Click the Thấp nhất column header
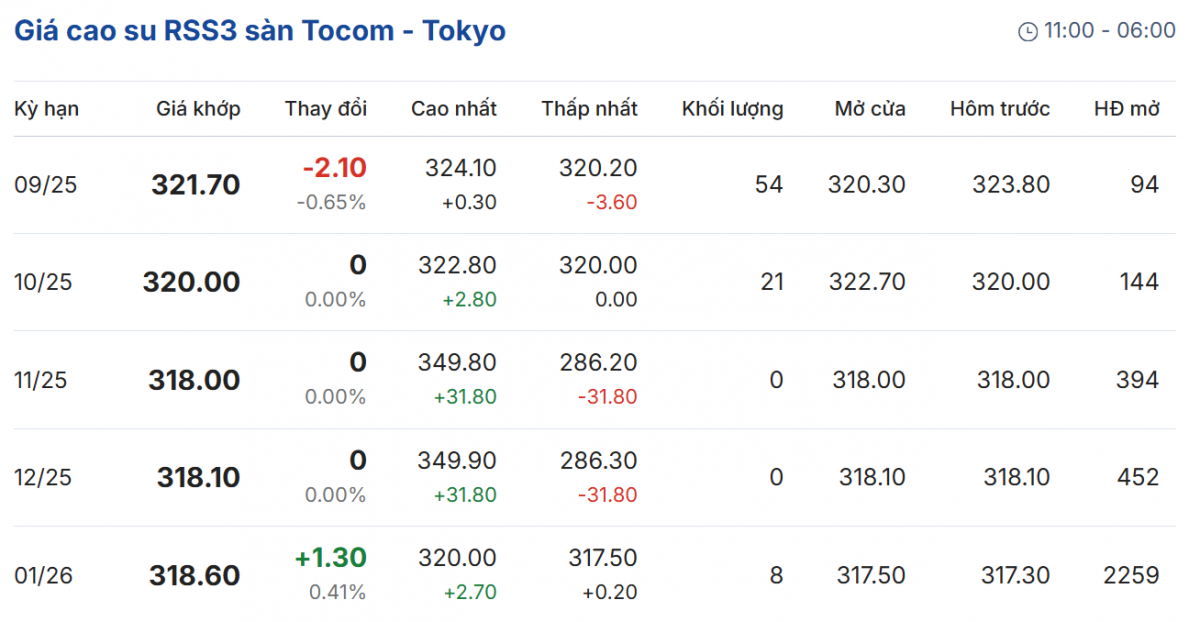The image size is (1200, 622). click(x=589, y=109)
